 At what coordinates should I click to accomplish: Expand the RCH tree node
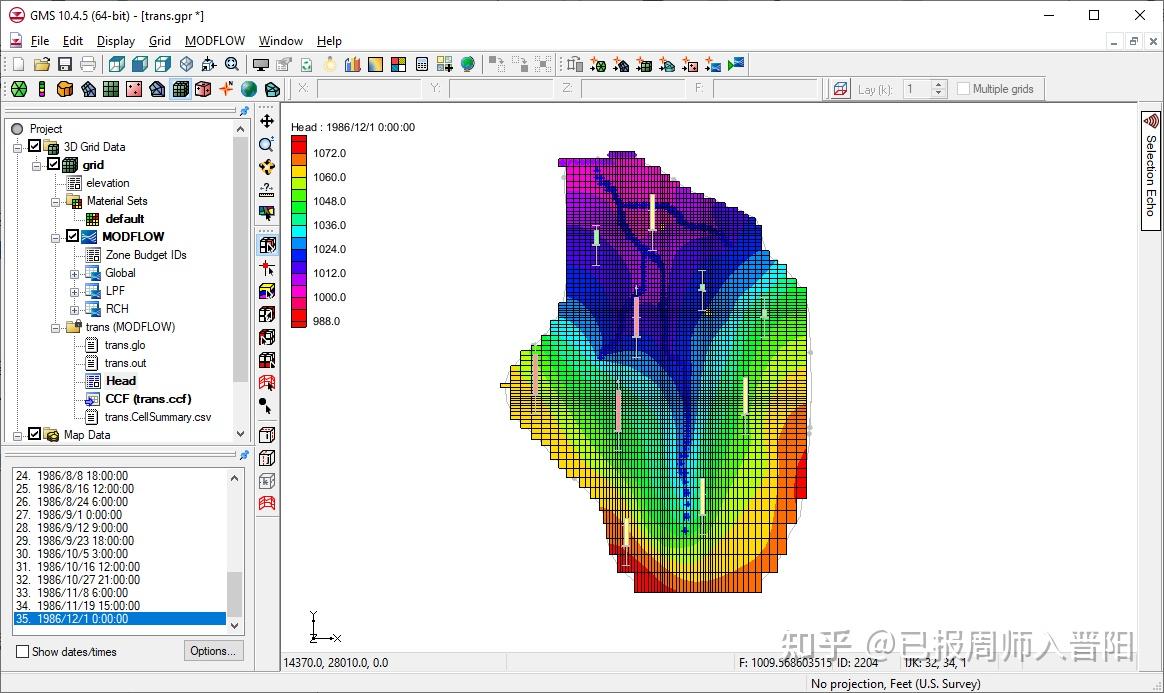tap(74, 309)
